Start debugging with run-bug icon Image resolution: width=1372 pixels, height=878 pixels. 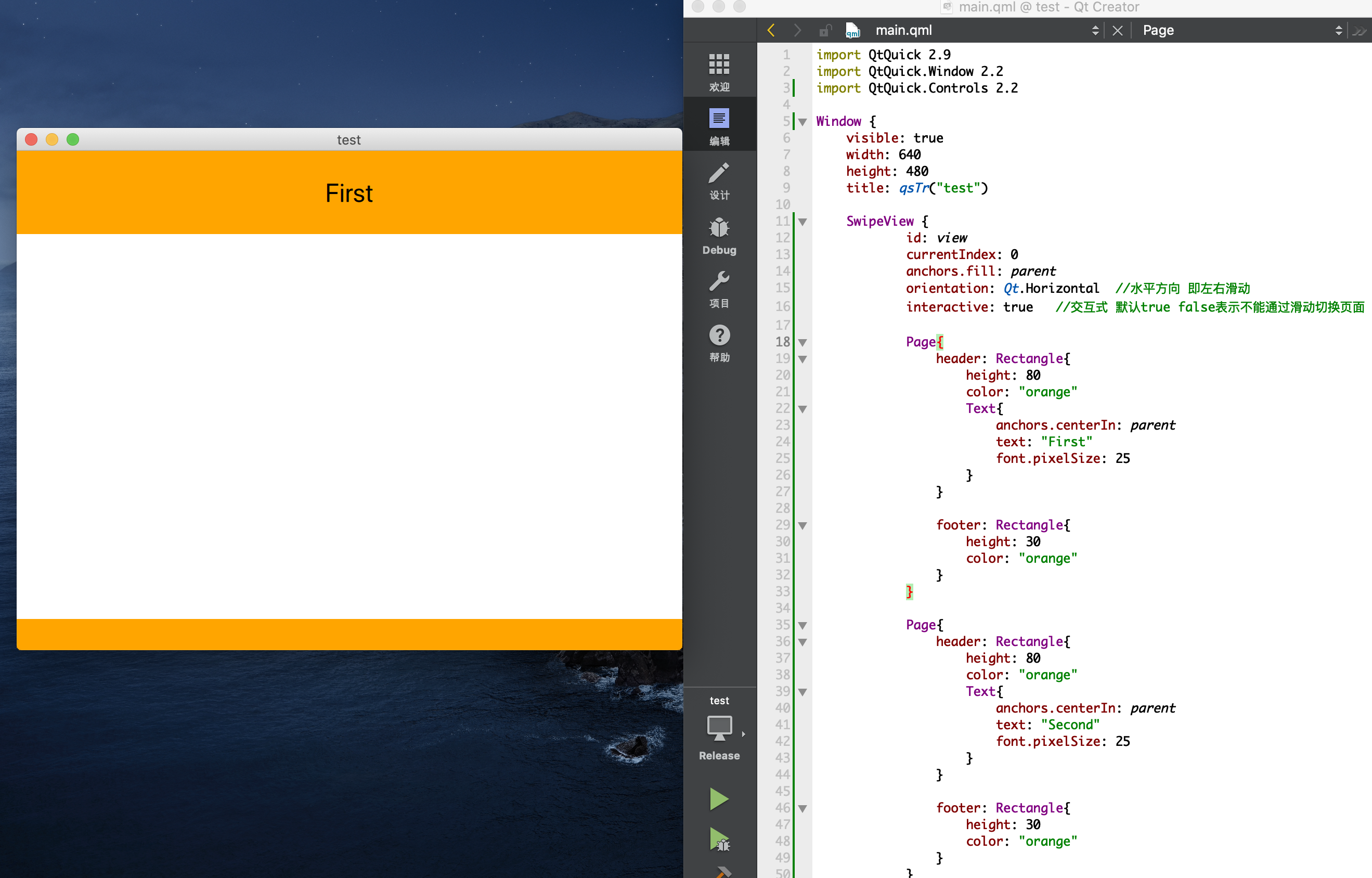(x=719, y=839)
